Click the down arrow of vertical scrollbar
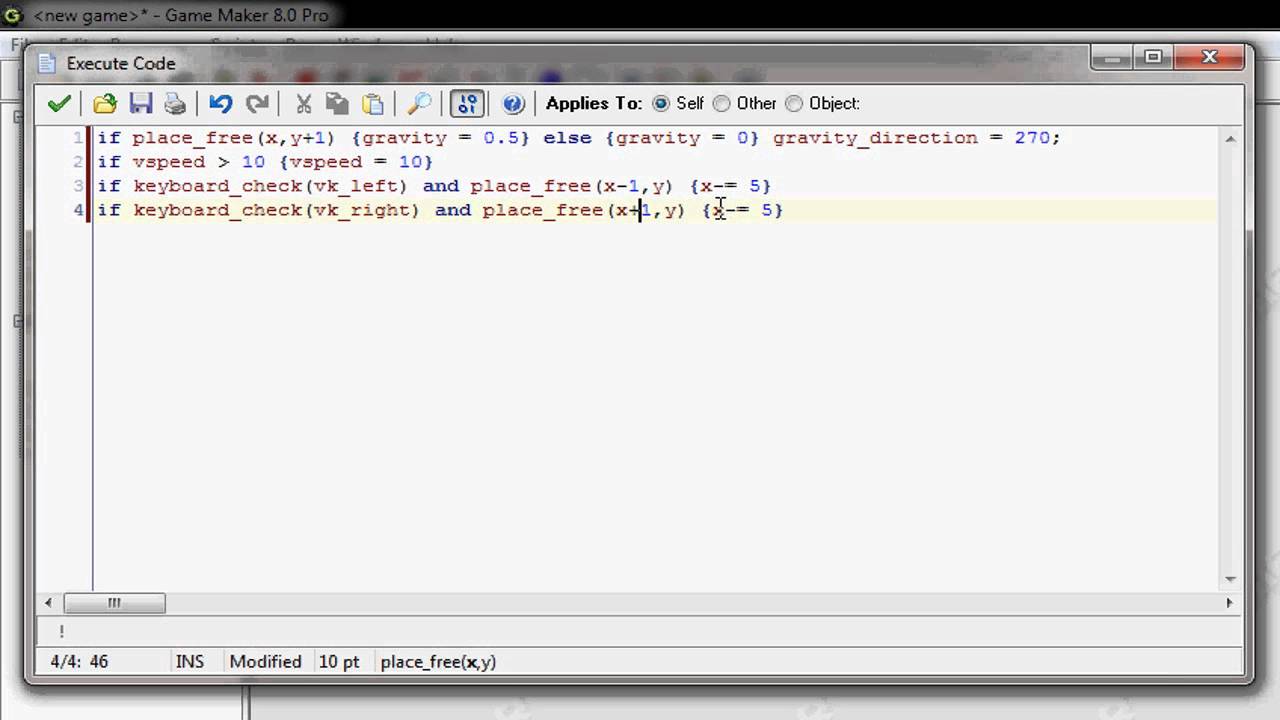Viewport: 1280px width, 720px height. pos(1230,579)
